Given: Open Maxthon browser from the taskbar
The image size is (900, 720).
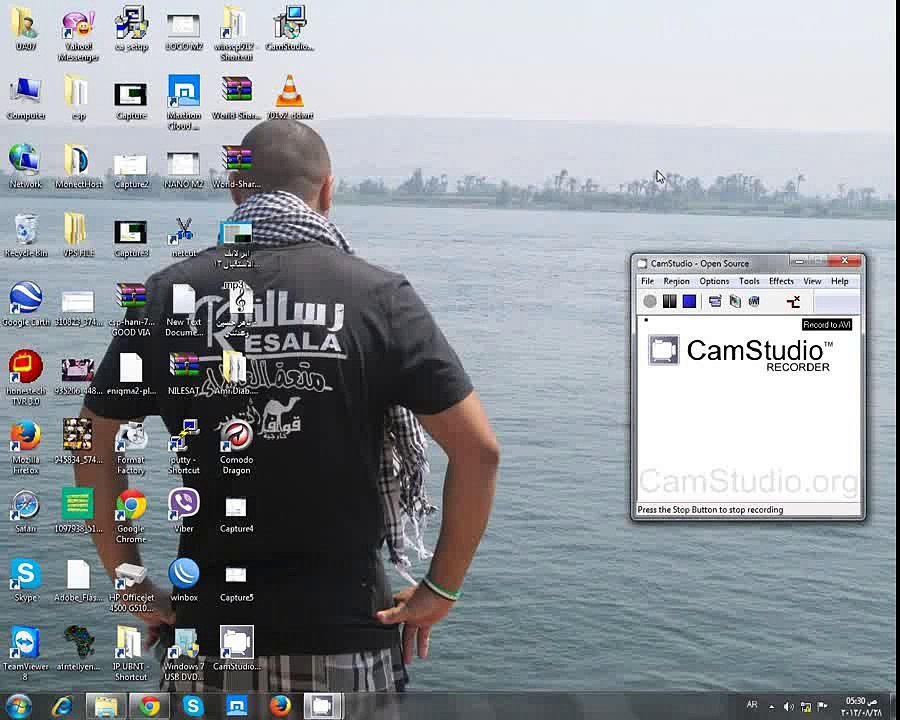Looking at the screenshot, I should point(236,706).
